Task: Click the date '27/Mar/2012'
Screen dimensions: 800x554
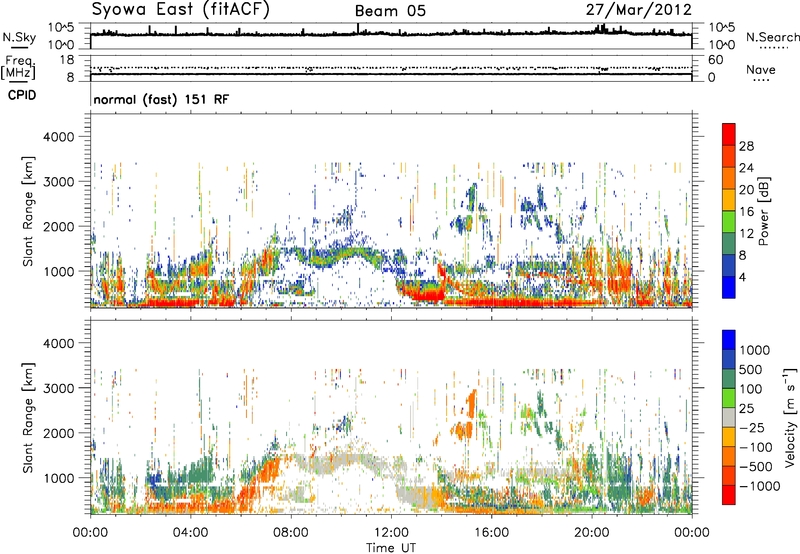Action: point(639,9)
